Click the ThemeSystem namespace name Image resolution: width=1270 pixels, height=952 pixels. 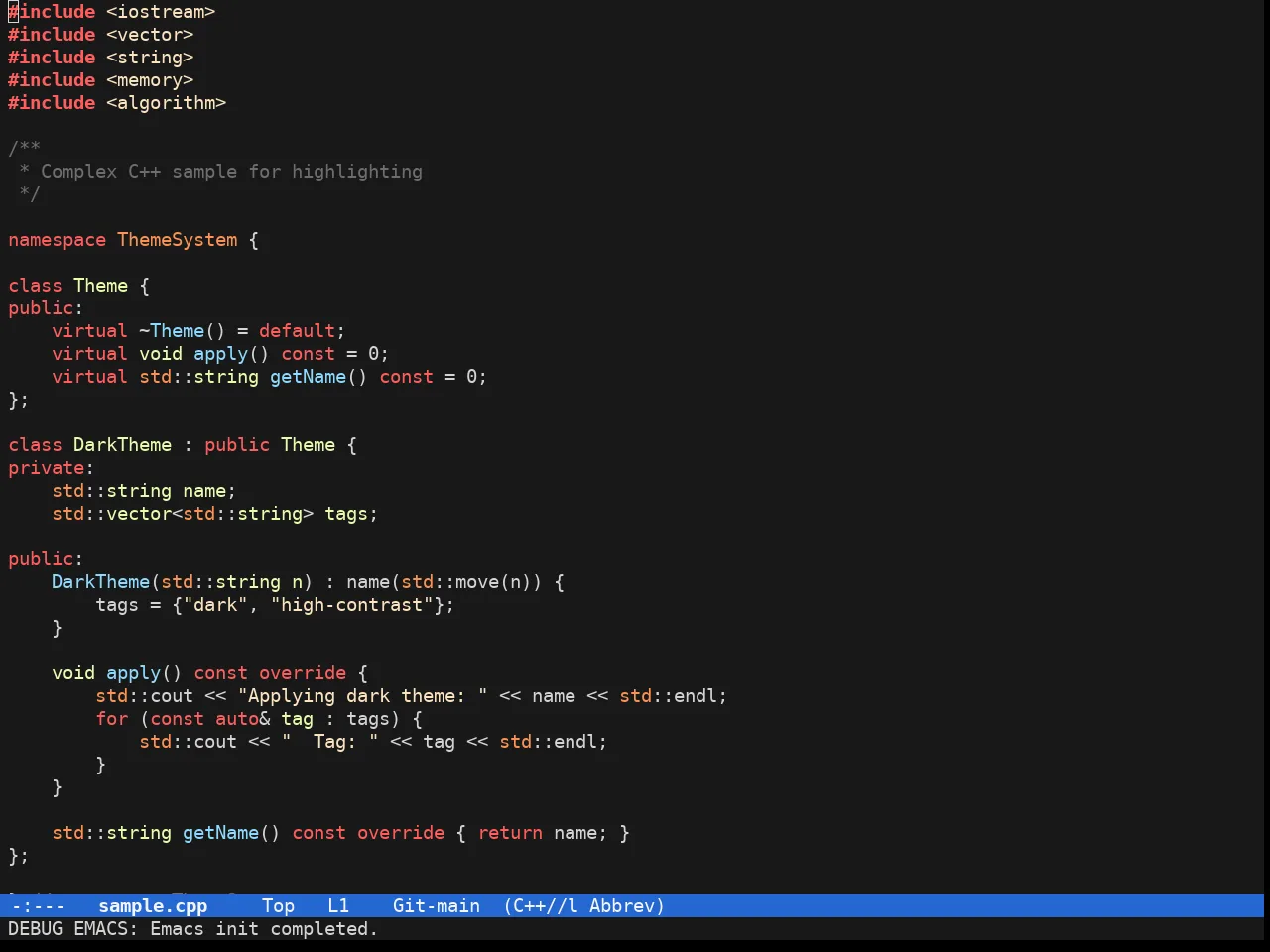pyautogui.click(x=178, y=240)
